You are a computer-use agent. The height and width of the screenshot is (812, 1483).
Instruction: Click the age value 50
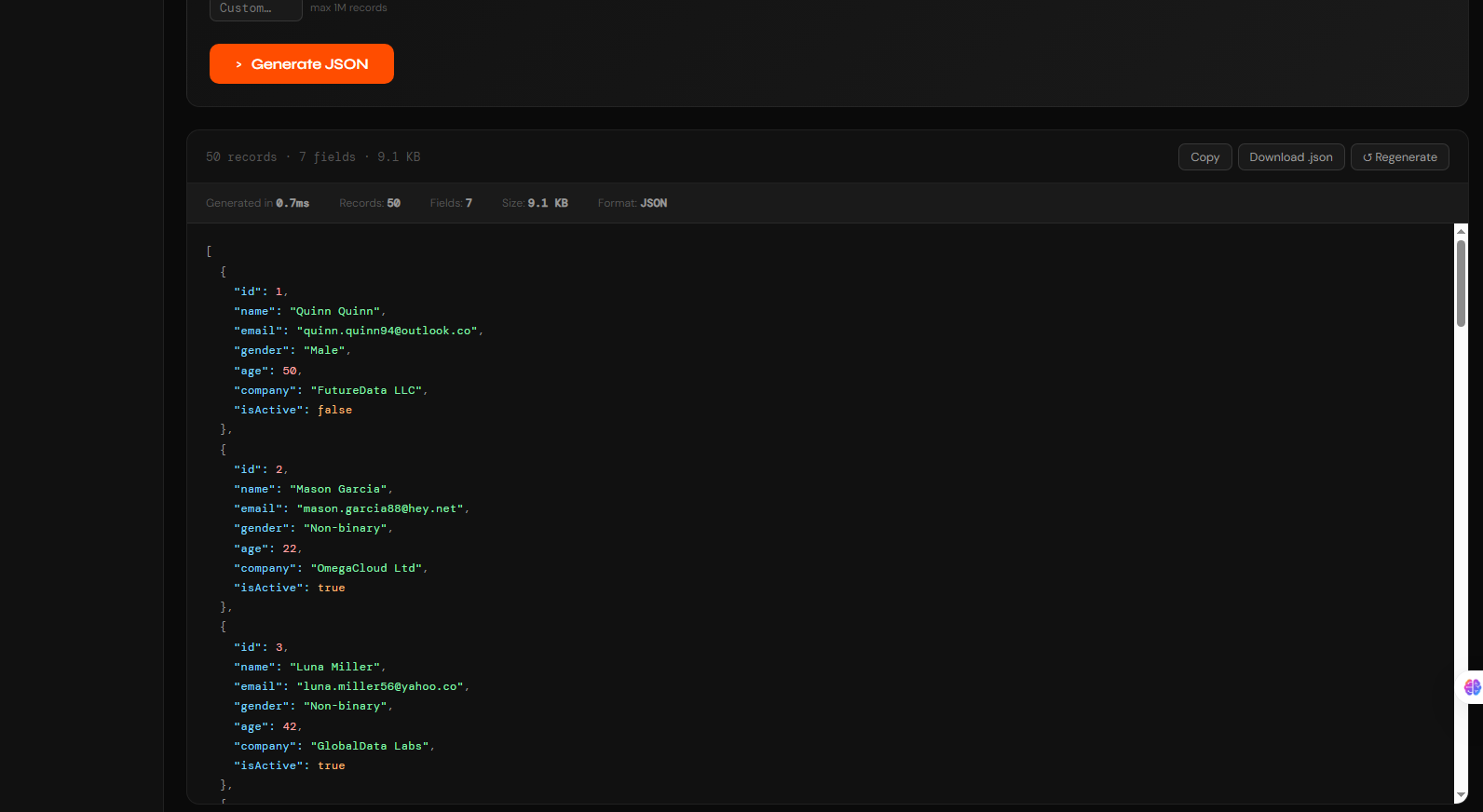coord(290,371)
